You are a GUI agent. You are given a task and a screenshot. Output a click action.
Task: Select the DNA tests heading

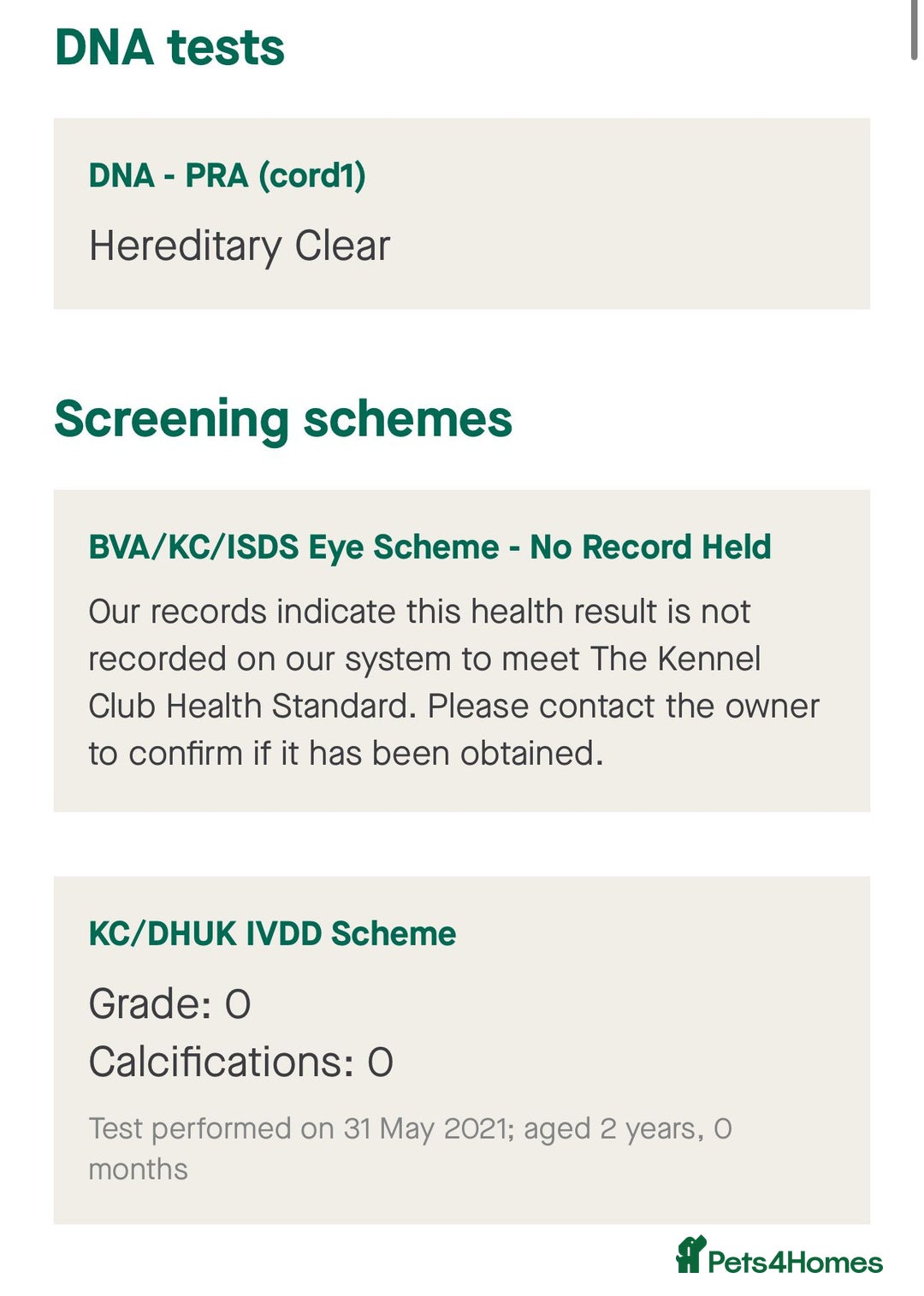point(169,47)
